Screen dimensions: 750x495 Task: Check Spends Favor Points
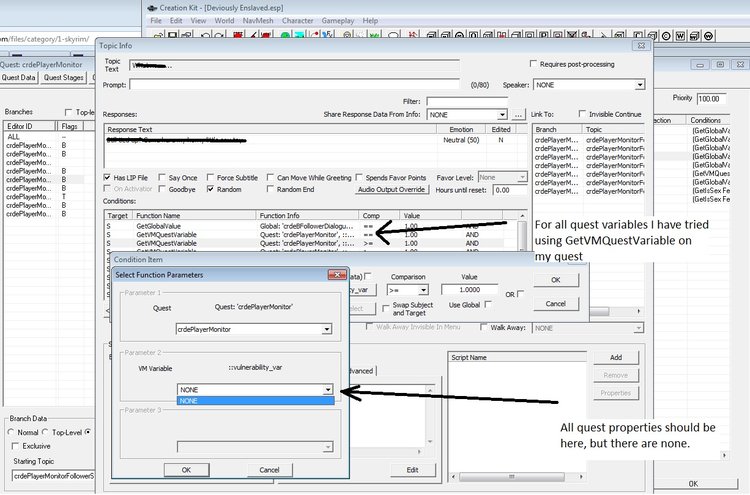pos(359,177)
